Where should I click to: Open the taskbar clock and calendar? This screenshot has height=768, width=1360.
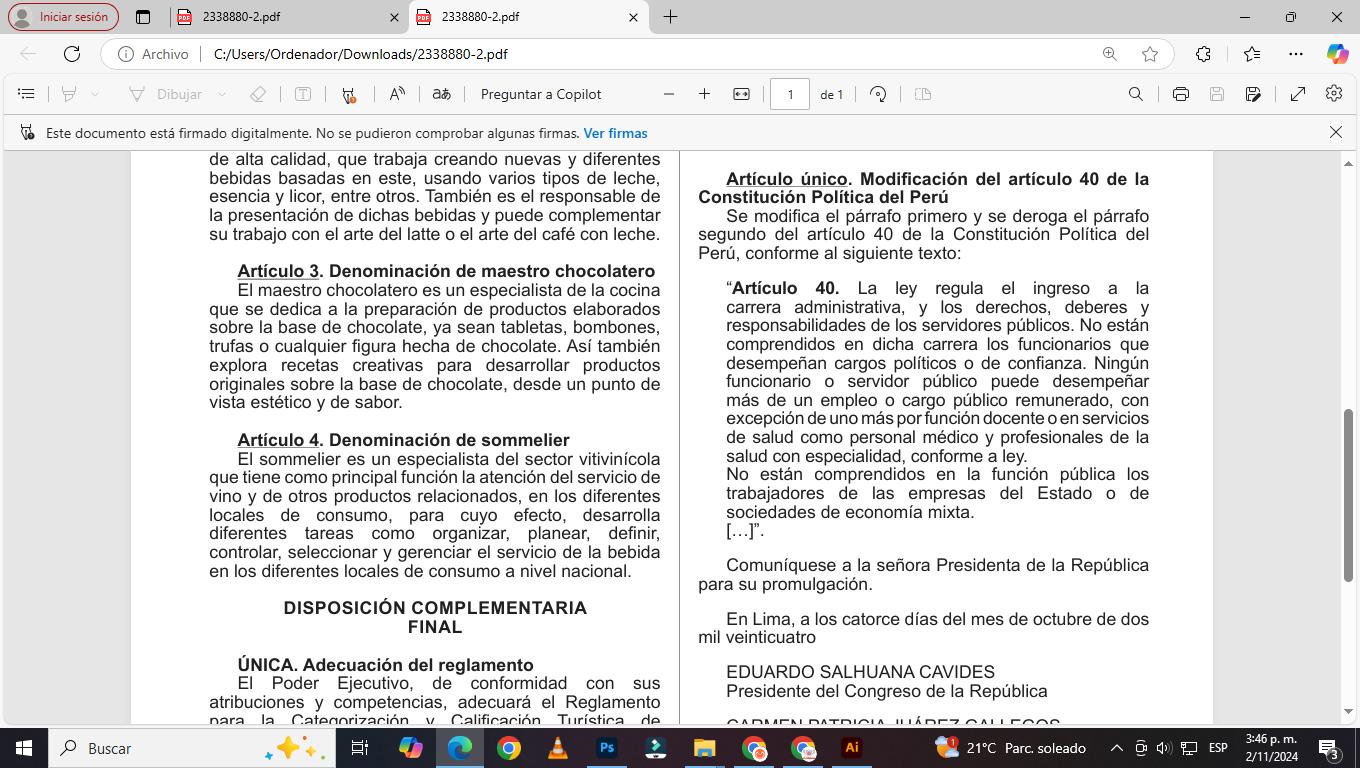click(x=1270, y=748)
